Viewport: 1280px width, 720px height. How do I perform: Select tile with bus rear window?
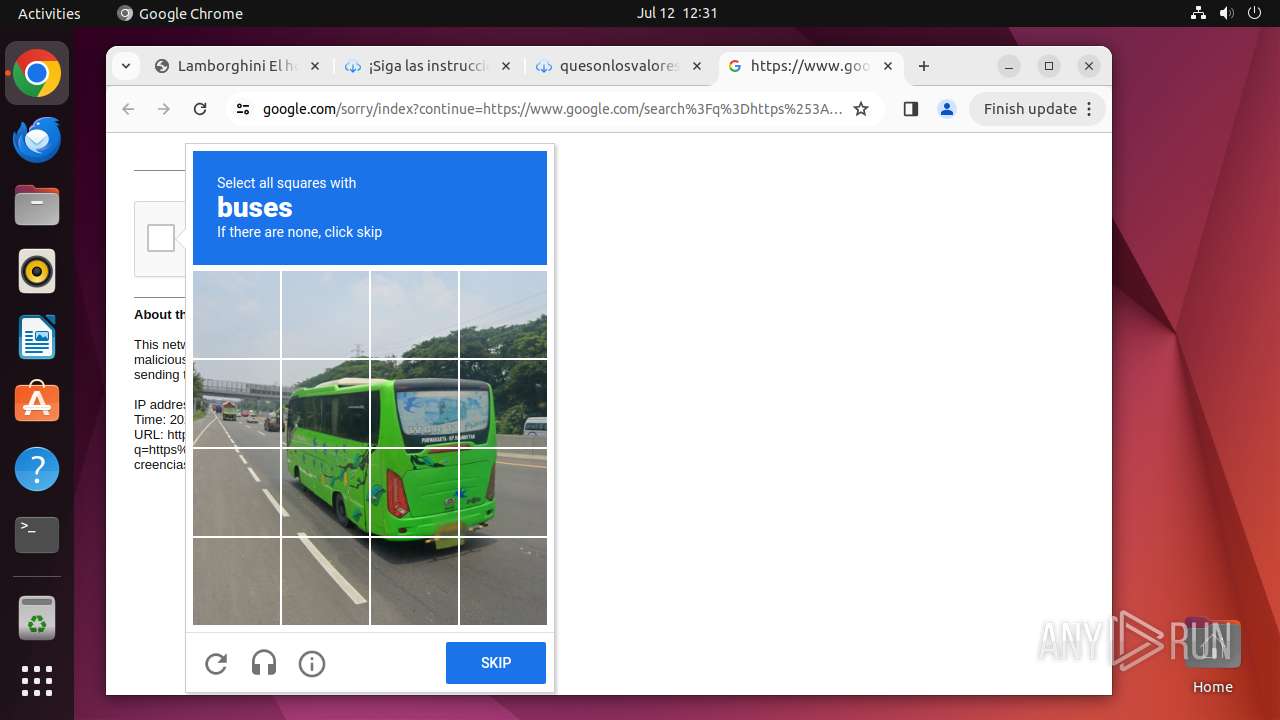coord(414,403)
